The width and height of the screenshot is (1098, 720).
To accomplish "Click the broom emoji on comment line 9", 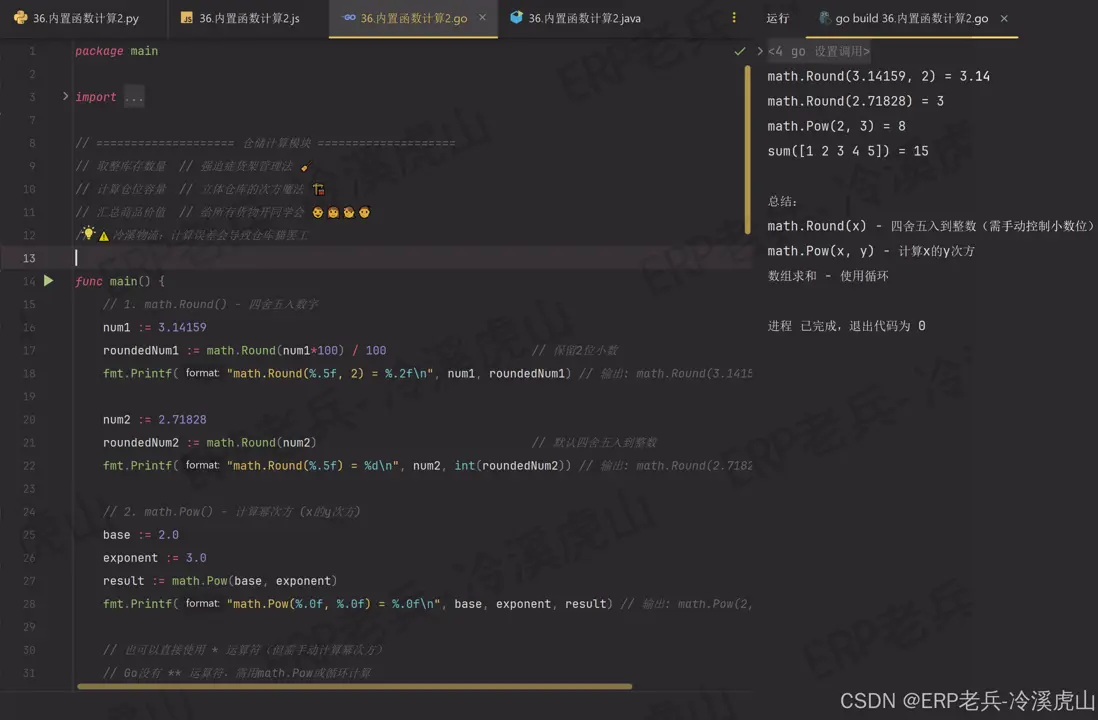I will tap(305, 167).
